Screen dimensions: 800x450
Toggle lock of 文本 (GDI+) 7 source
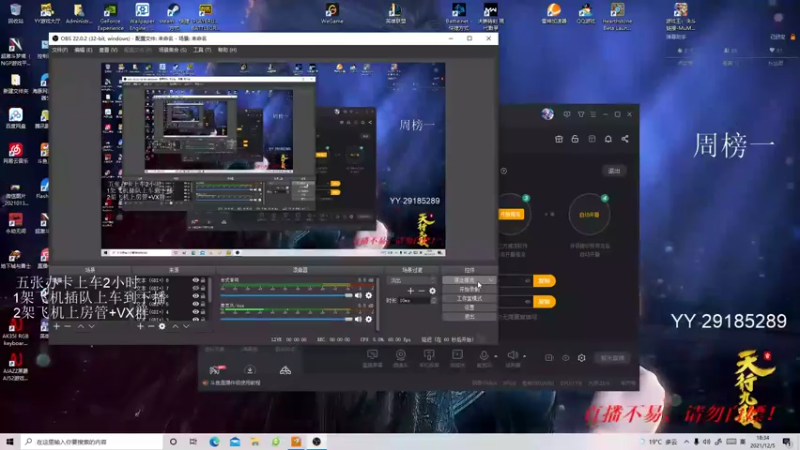point(203,288)
